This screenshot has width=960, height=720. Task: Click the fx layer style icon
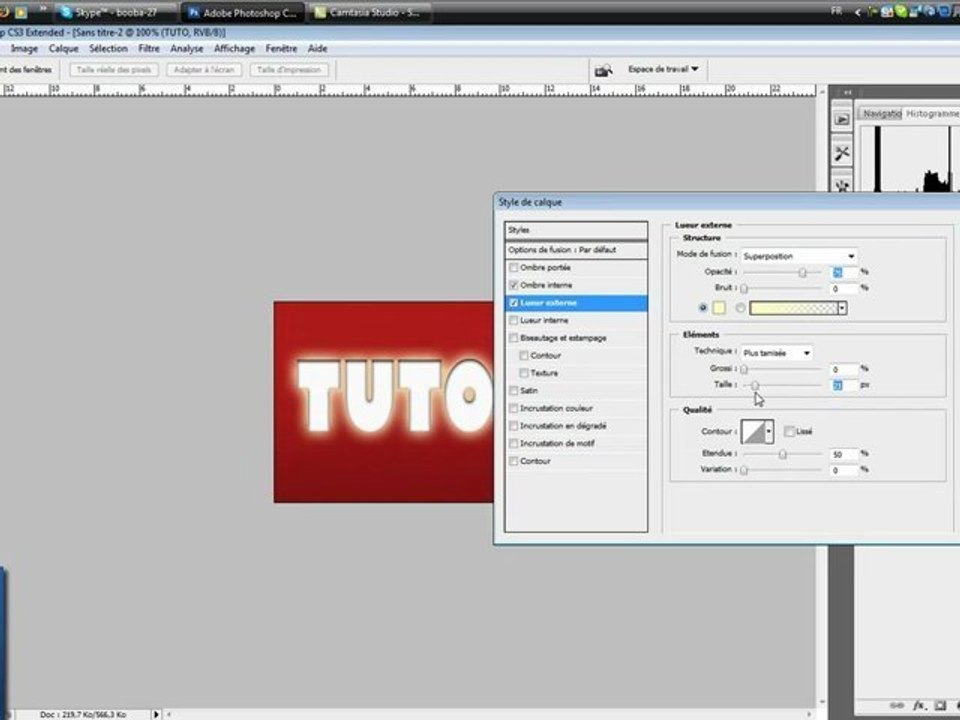(x=919, y=705)
